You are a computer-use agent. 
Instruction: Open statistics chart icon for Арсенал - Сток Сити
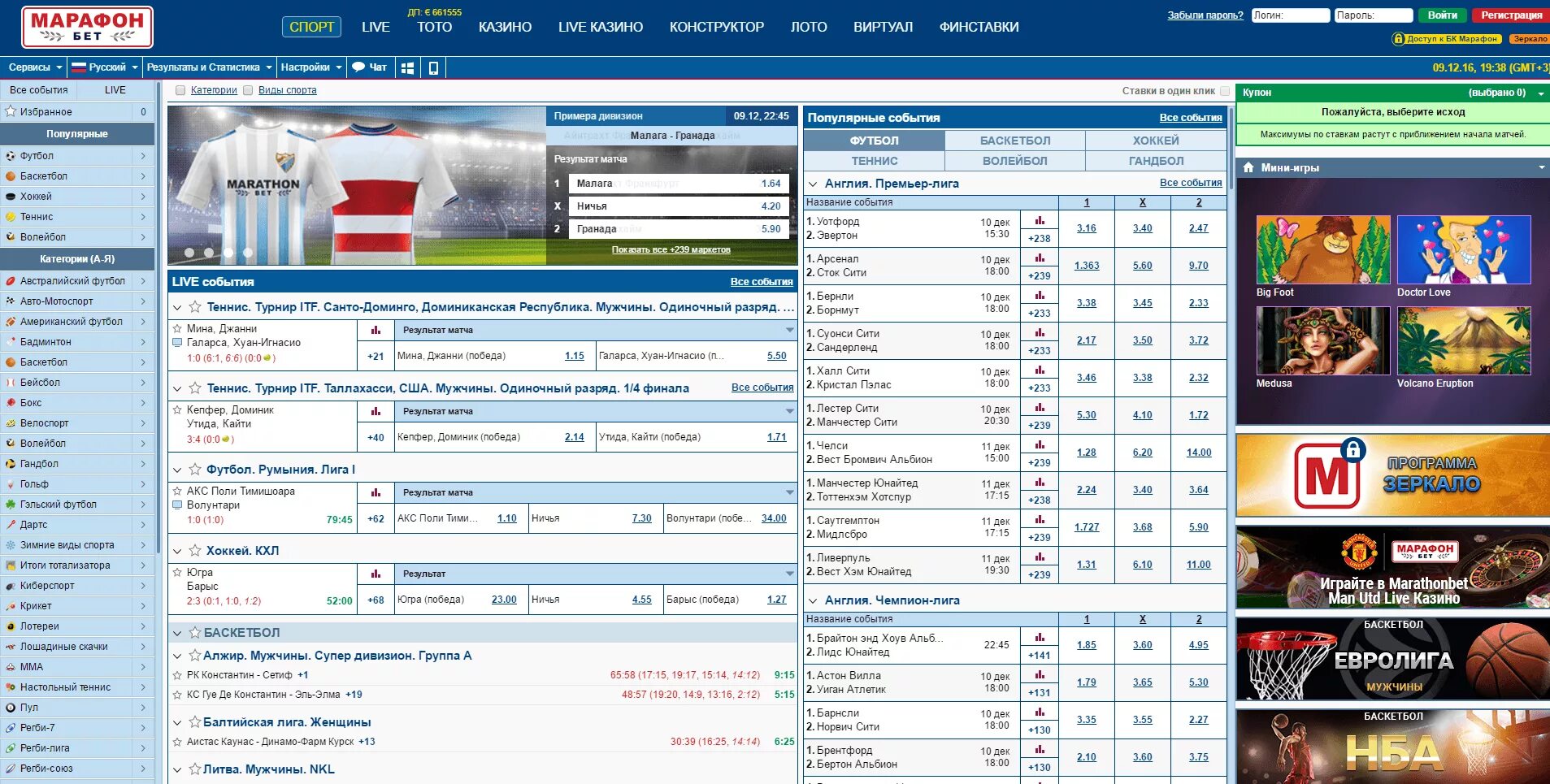coord(1040,258)
